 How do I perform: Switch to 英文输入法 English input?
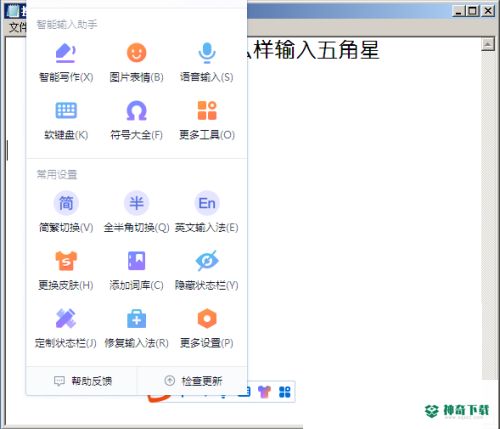coord(207,212)
